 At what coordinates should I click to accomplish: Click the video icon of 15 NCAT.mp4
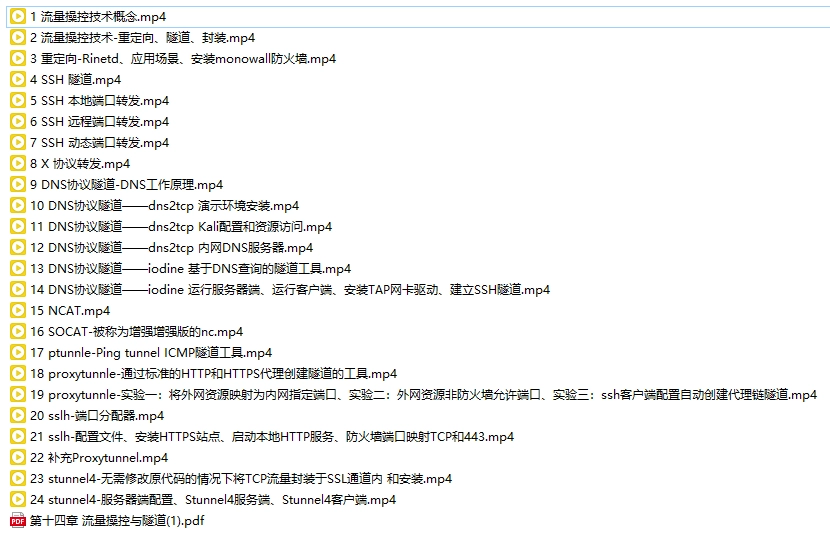(x=17, y=310)
